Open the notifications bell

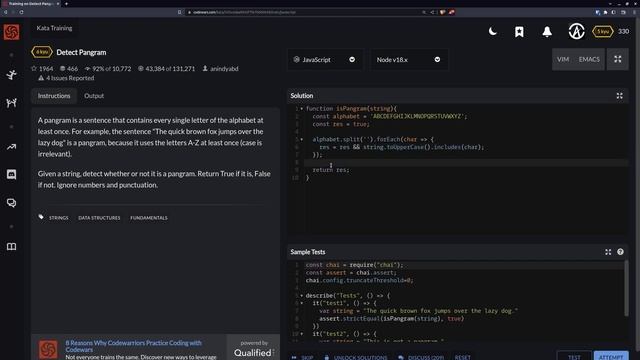tap(547, 32)
